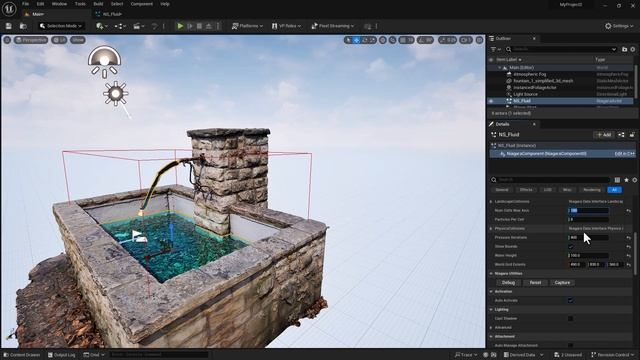
Task: Open the blueprints dropdown in the toolbar
Action: pyautogui.click(x=120, y=26)
